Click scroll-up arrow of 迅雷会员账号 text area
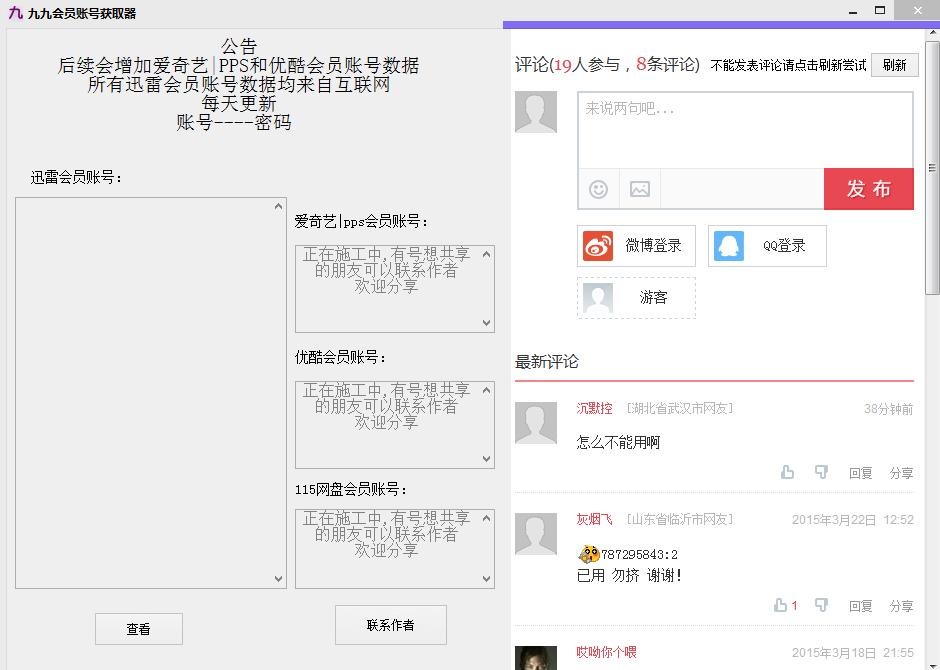The height and width of the screenshot is (670, 940). (x=280, y=208)
